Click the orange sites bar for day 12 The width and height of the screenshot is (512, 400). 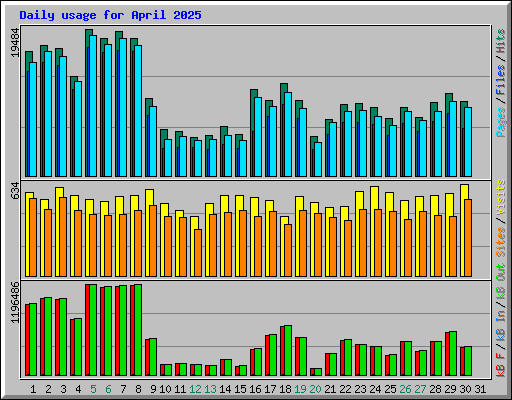click(198, 253)
